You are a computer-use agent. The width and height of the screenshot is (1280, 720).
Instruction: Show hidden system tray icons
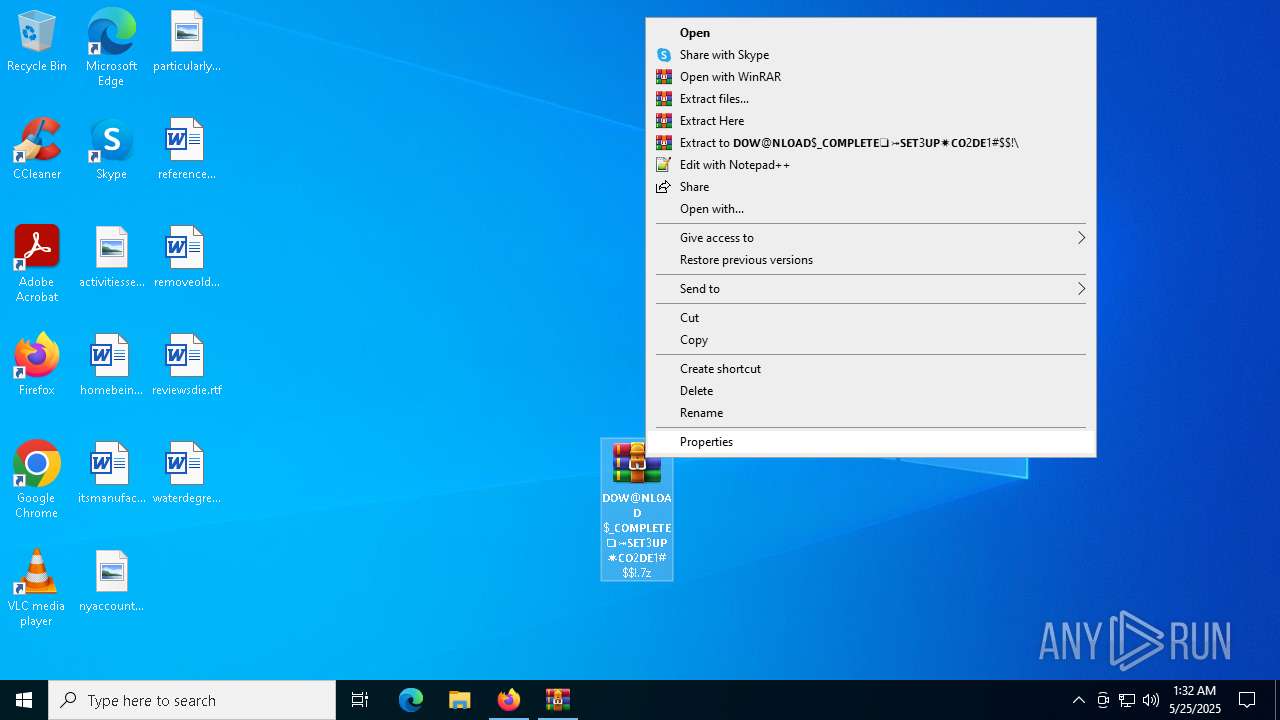tap(1078, 700)
